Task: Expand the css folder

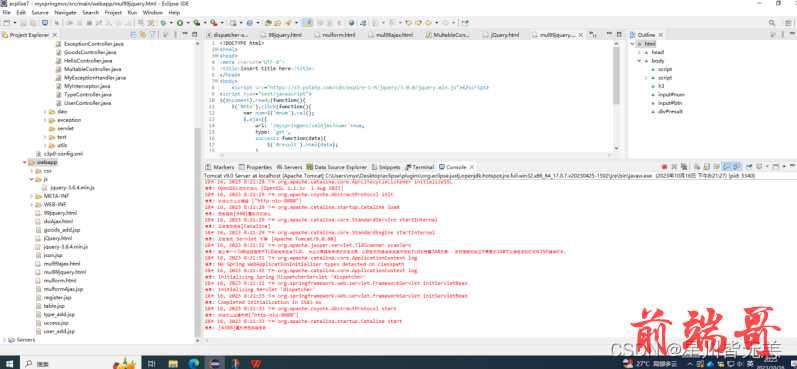Action: (x=32, y=171)
